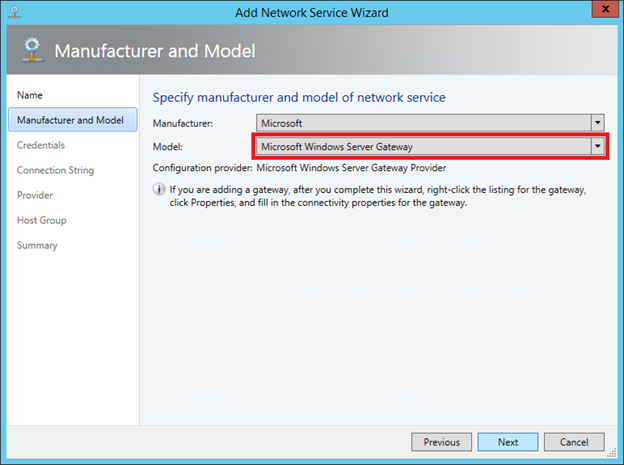Go to the Summary step

pyautogui.click(x=37, y=245)
